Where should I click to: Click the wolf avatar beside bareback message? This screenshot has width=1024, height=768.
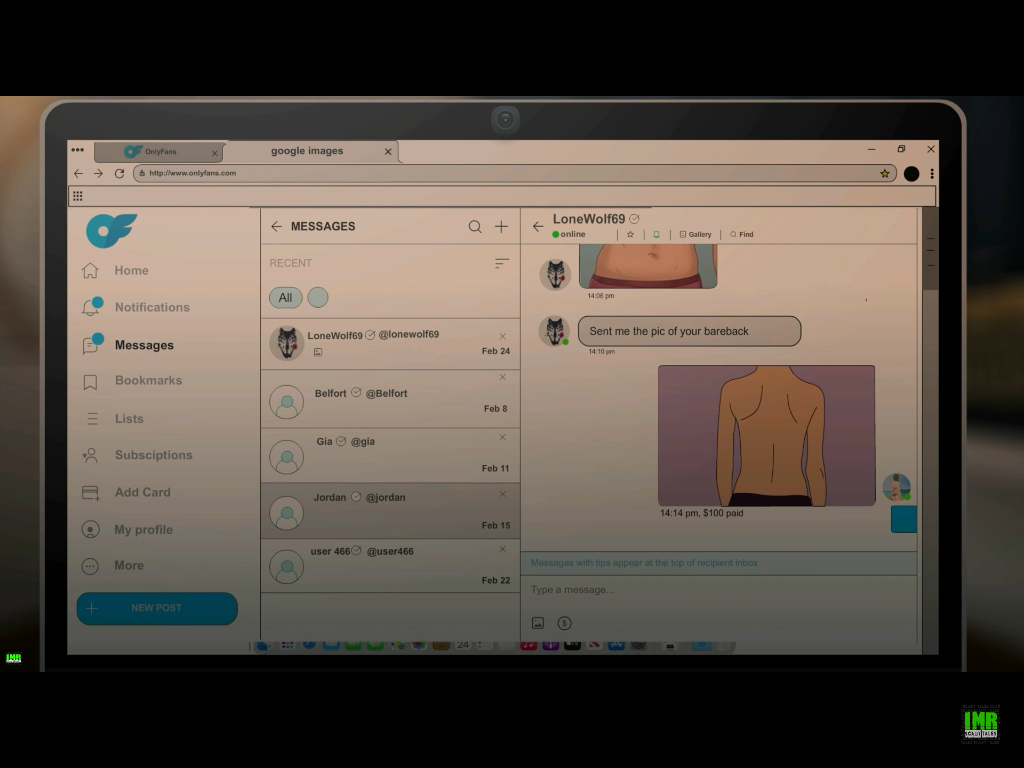(554, 330)
